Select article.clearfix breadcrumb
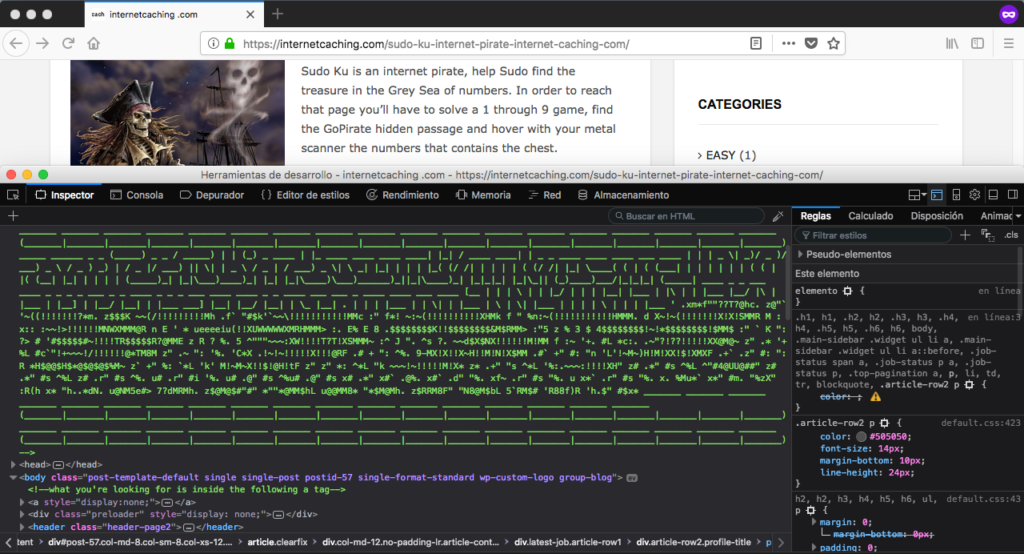Image resolution: width=1024 pixels, height=554 pixels. 277,542
